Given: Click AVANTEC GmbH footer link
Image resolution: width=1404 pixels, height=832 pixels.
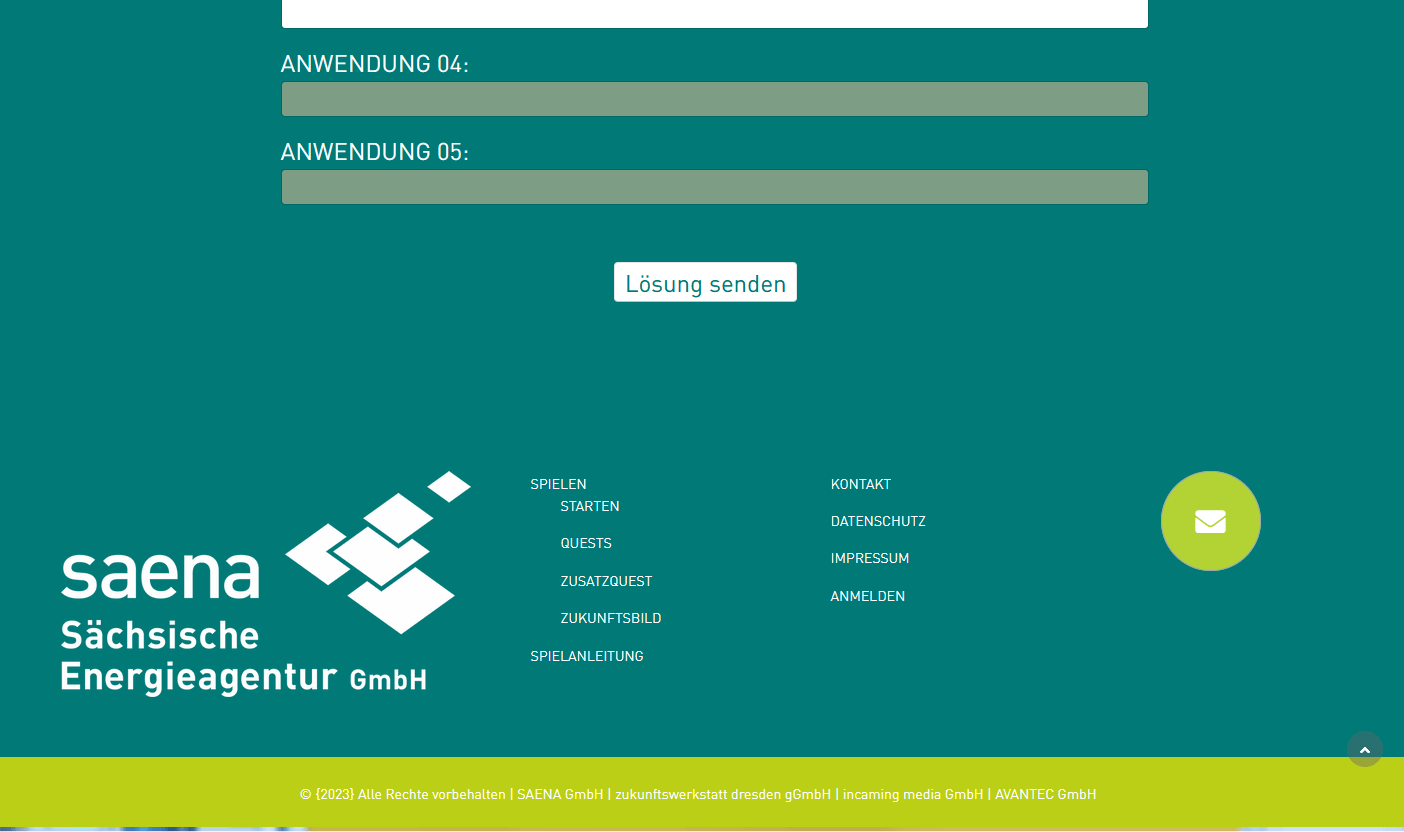Looking at the screenshot, I should 1045,794.
